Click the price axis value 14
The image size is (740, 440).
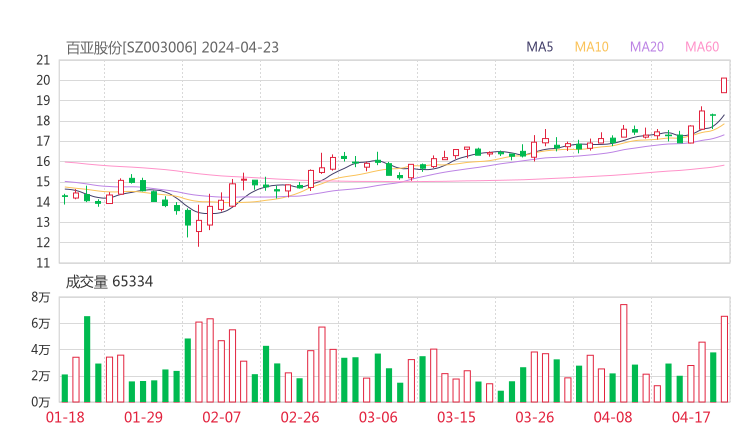tap(43, 202)
